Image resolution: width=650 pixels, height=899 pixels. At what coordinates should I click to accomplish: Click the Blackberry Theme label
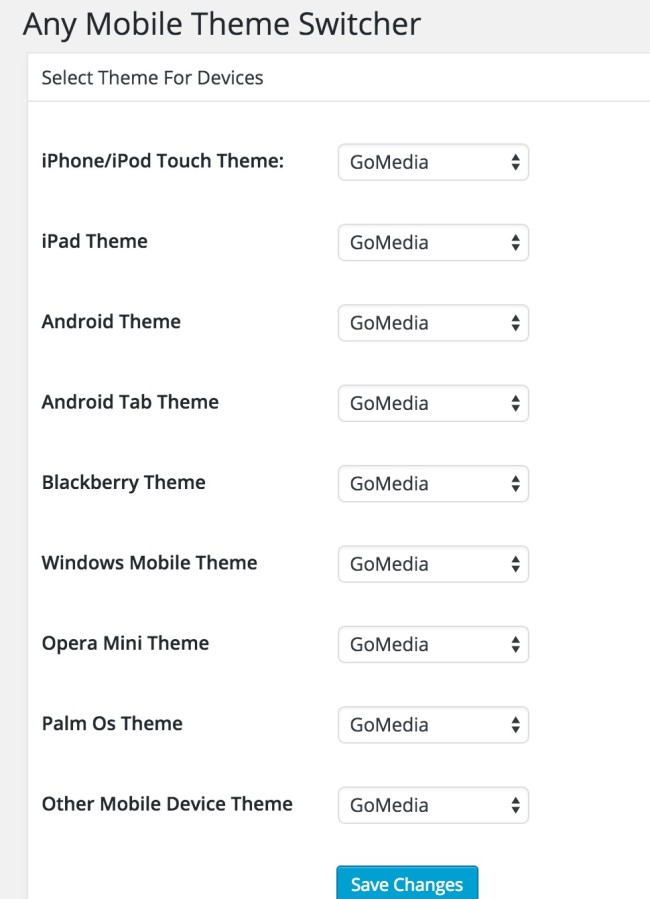click(123, 482)
